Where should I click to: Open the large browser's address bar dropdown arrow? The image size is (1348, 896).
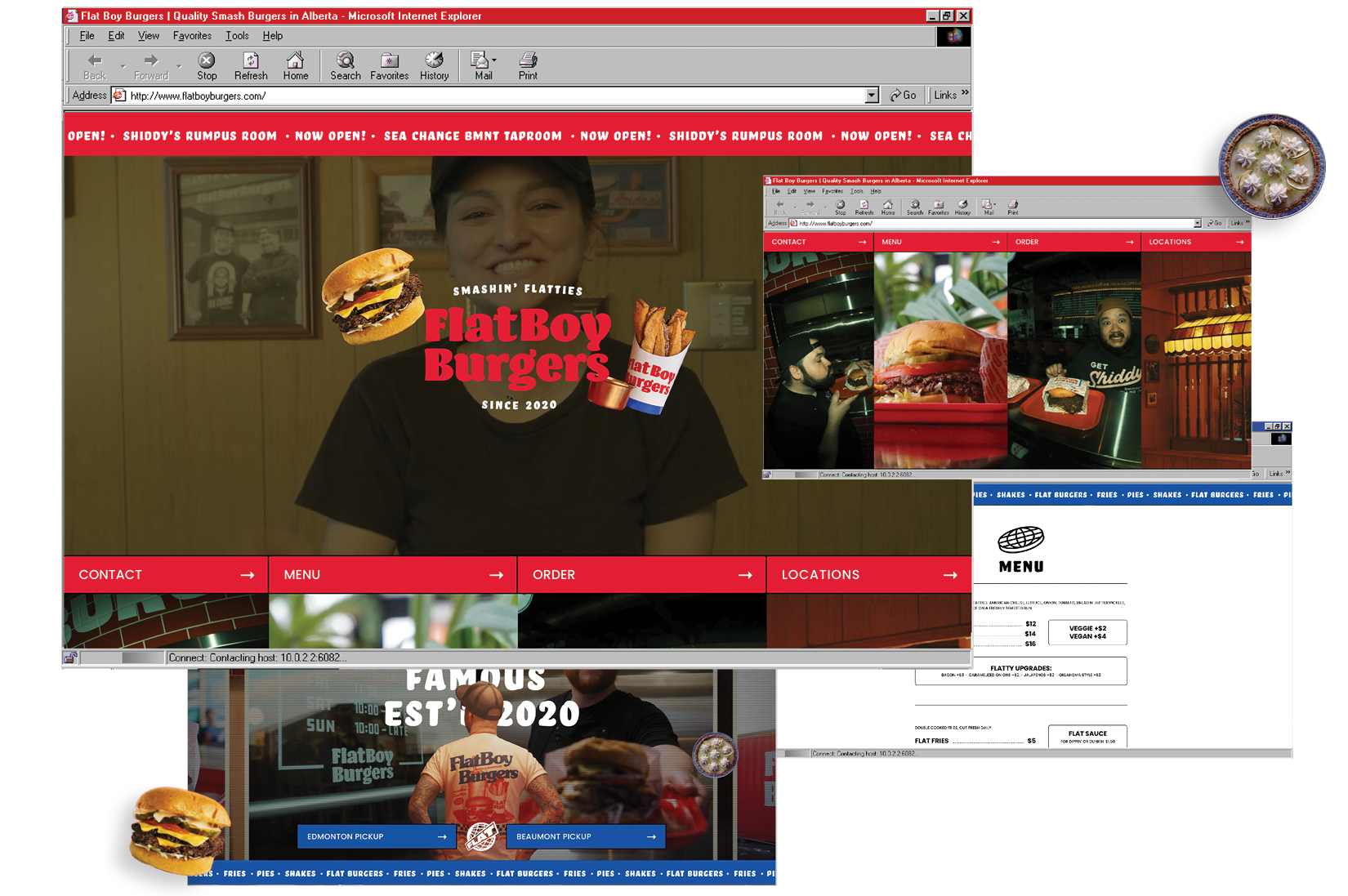[872, 96]
